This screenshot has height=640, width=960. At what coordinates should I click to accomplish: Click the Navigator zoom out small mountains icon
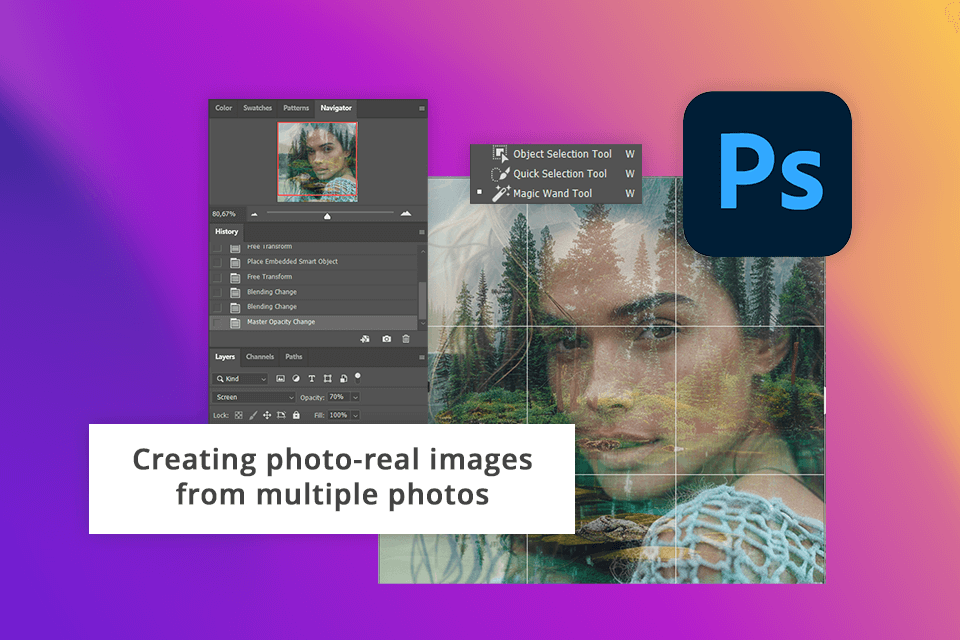(254, 214)
